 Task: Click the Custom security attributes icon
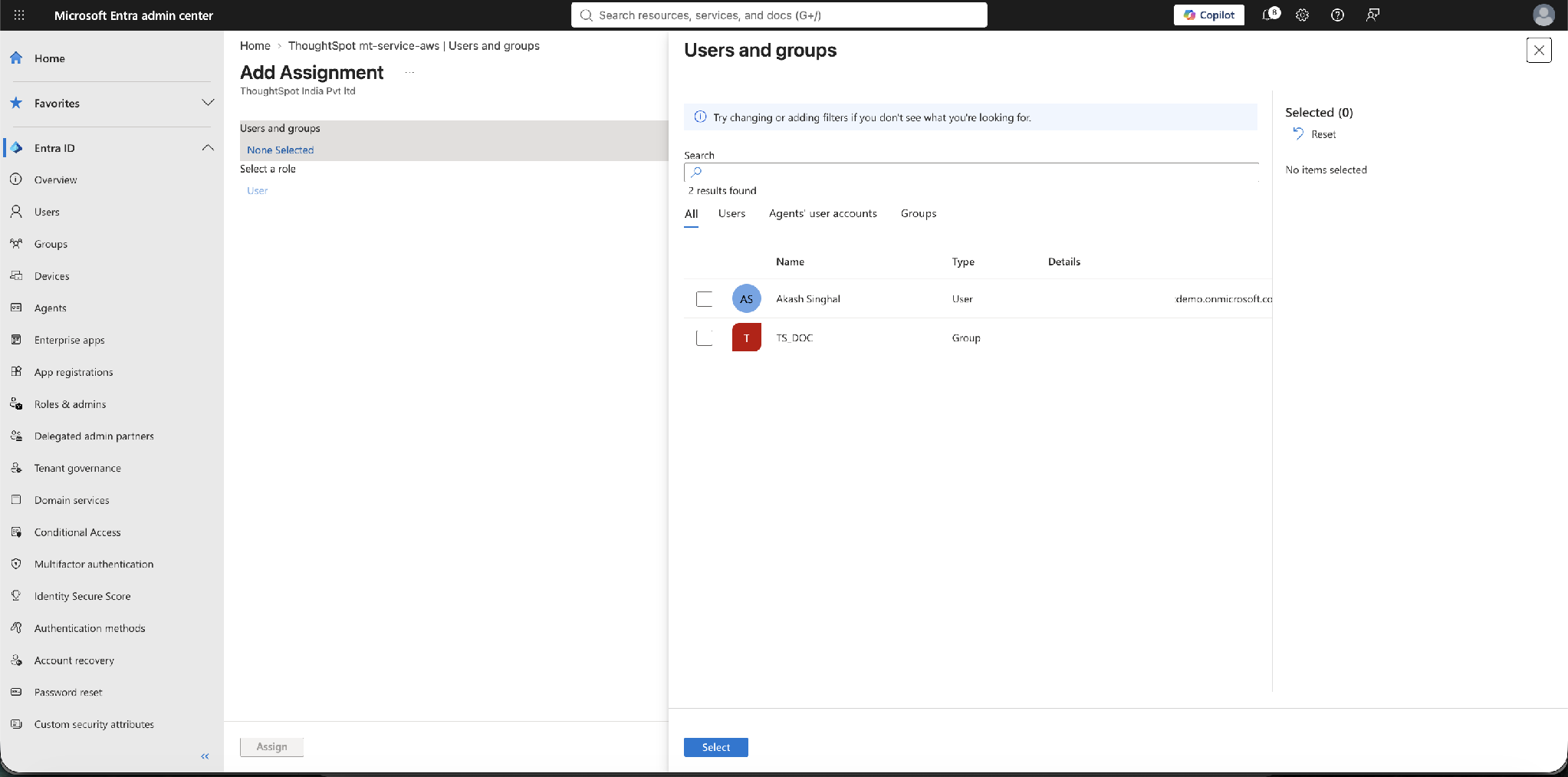point(16,724)
